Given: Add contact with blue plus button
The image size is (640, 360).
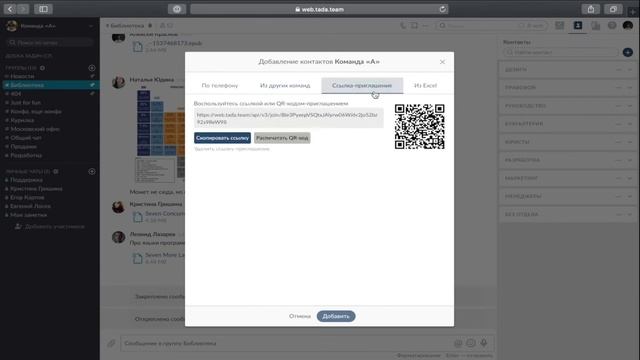Looking at the screenshot, I should point(628,52).
